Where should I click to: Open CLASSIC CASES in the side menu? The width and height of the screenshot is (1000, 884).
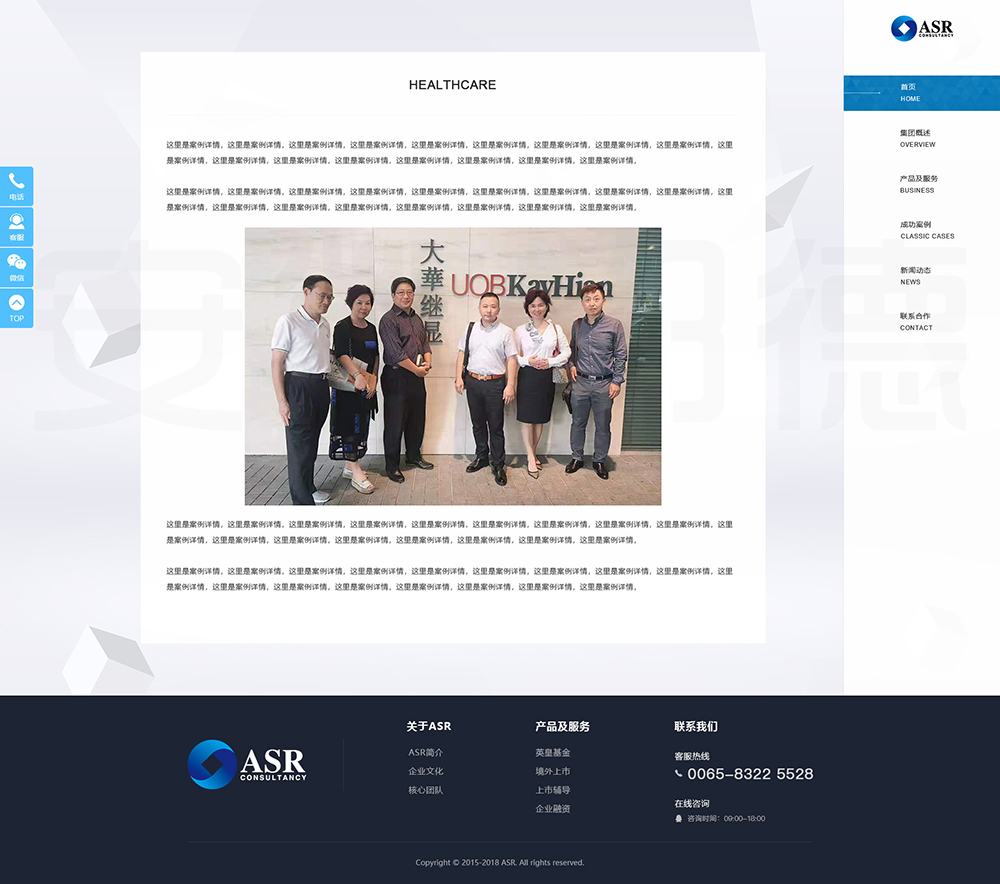[926, 230]
